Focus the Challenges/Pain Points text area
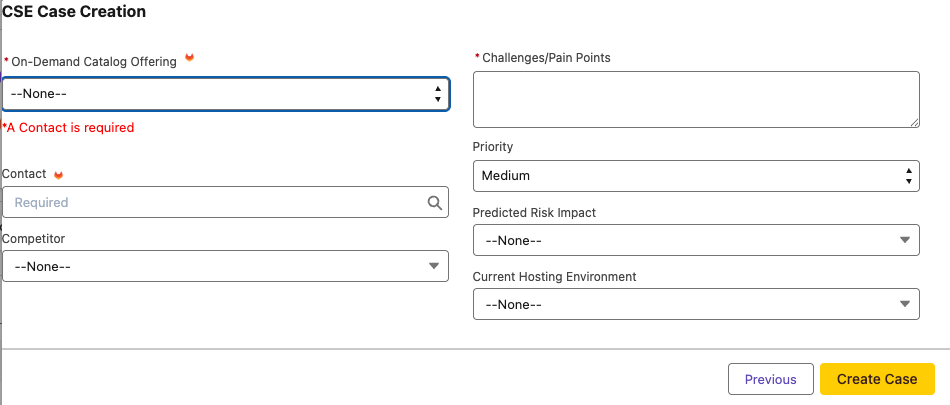The image size is (950, 405). 696,99
